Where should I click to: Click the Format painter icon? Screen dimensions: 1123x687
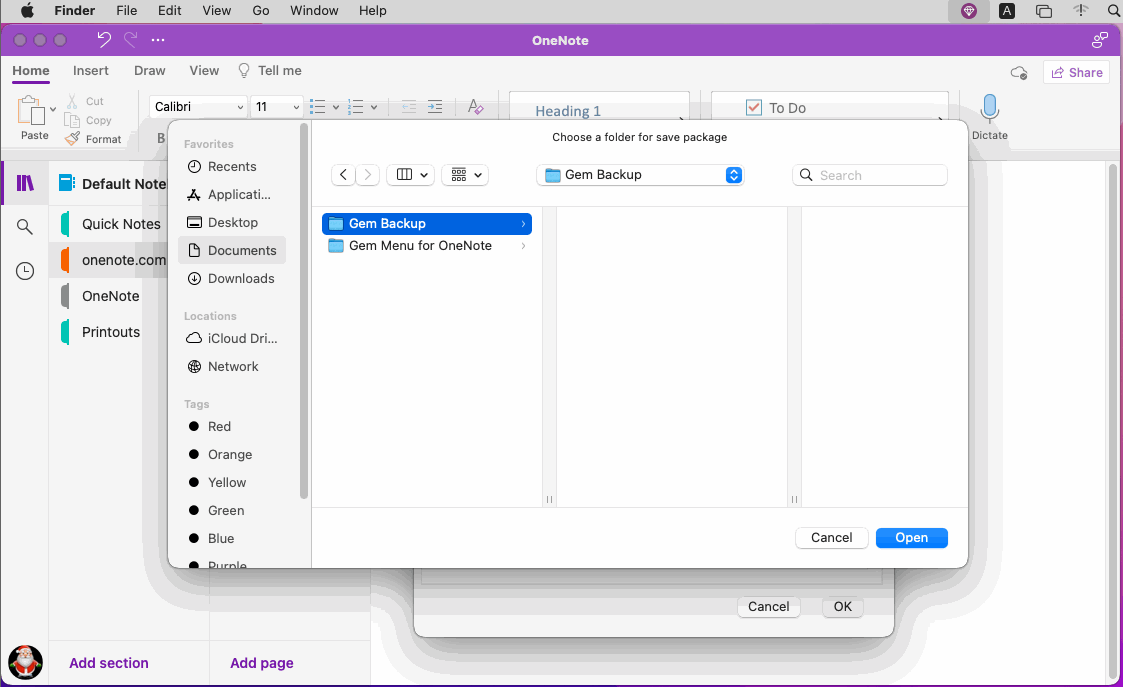coord(72,139)
